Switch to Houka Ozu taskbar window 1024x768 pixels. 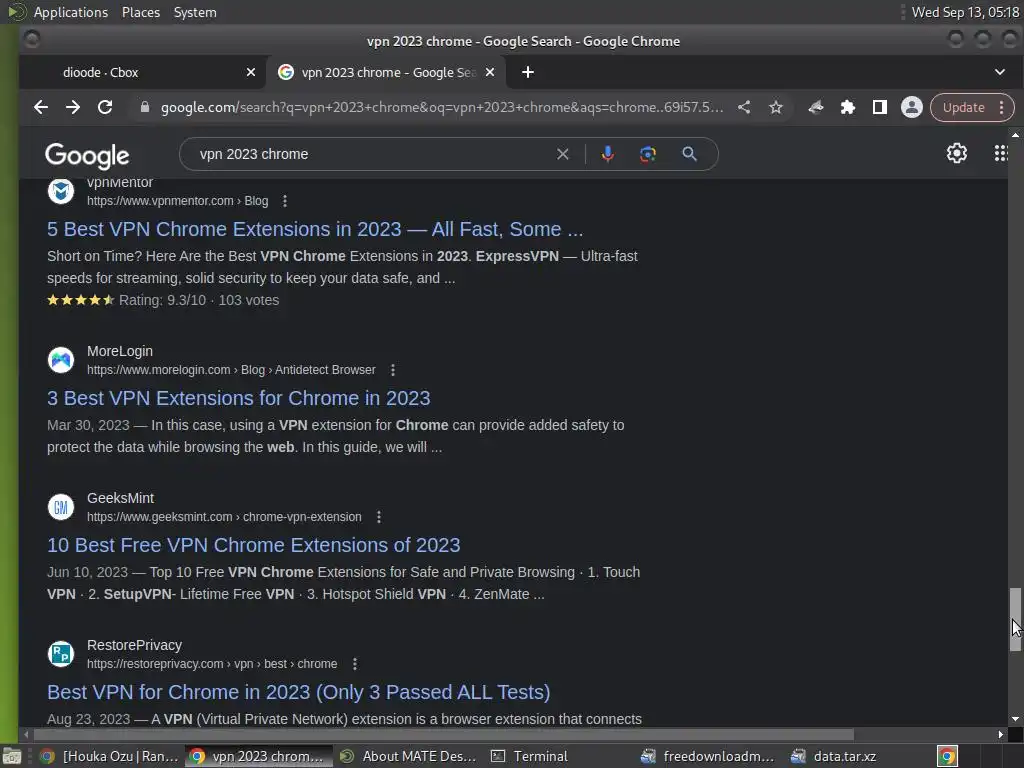click(x=110, y=756)
